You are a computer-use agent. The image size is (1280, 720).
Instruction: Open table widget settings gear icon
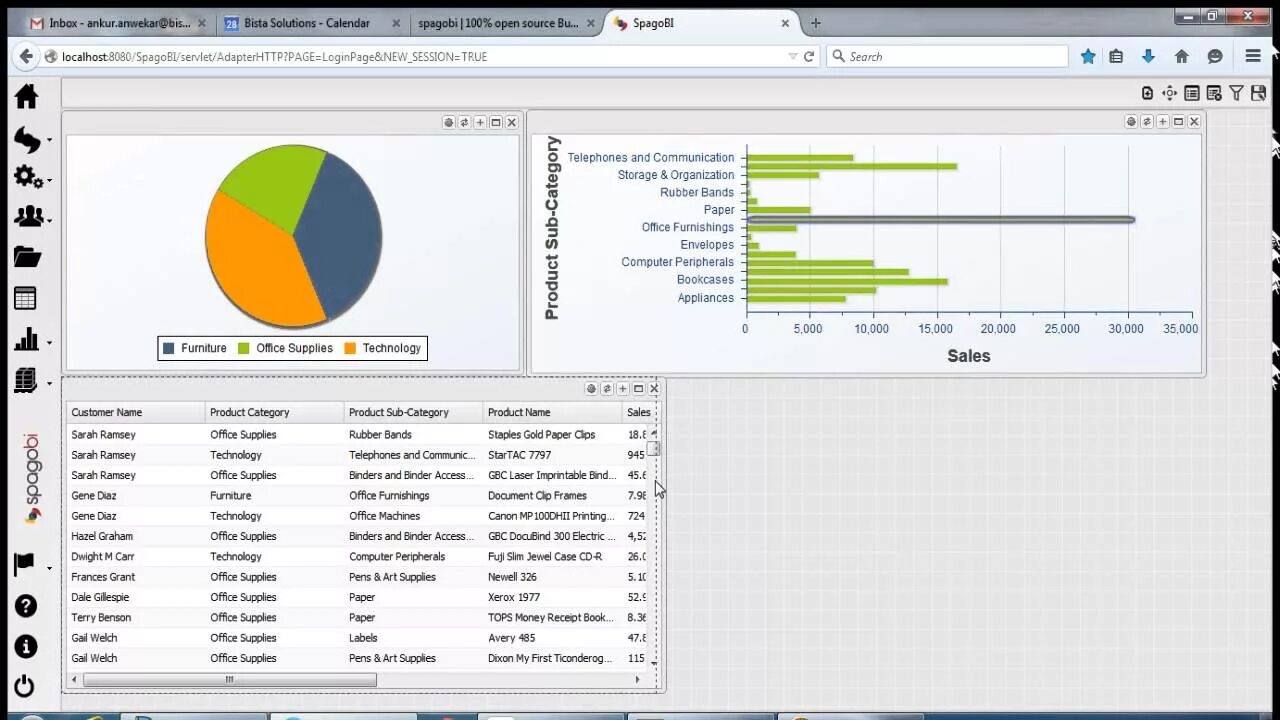point(591,389)
